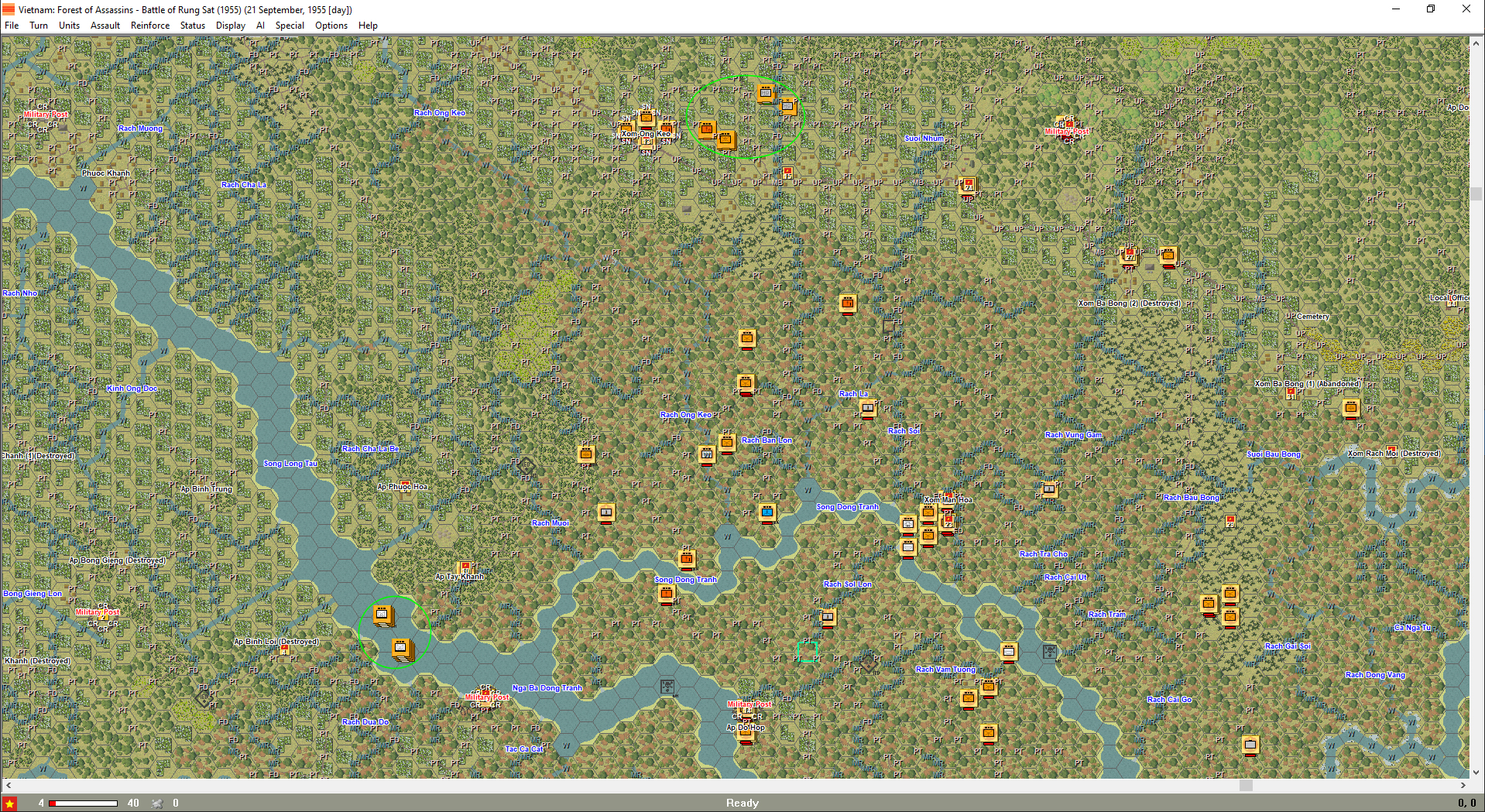Click the Phuoc Khanh map label
Screen dimensions: 1485x812
106,173
